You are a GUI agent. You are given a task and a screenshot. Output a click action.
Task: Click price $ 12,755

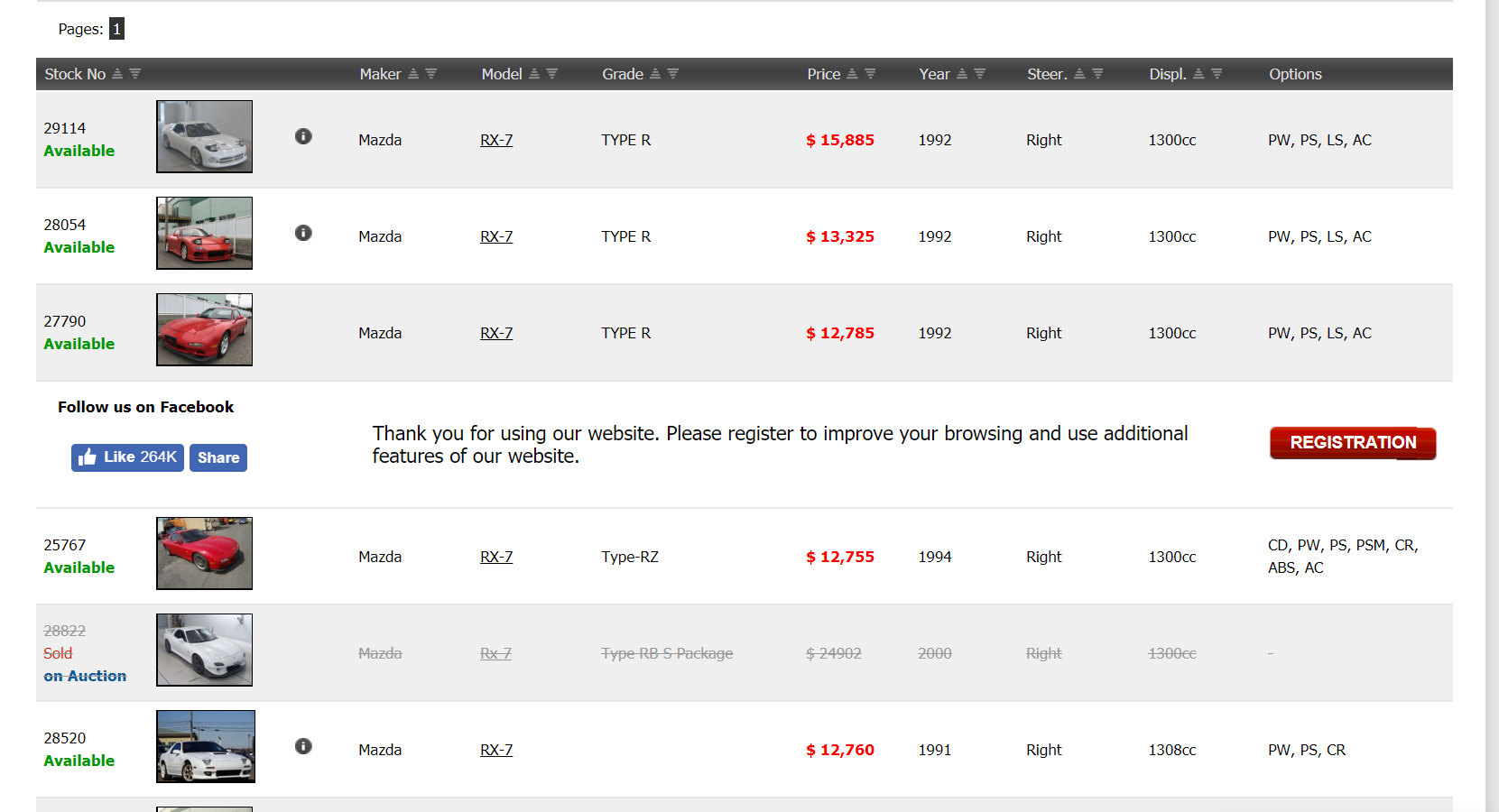(x=840, y=557)
